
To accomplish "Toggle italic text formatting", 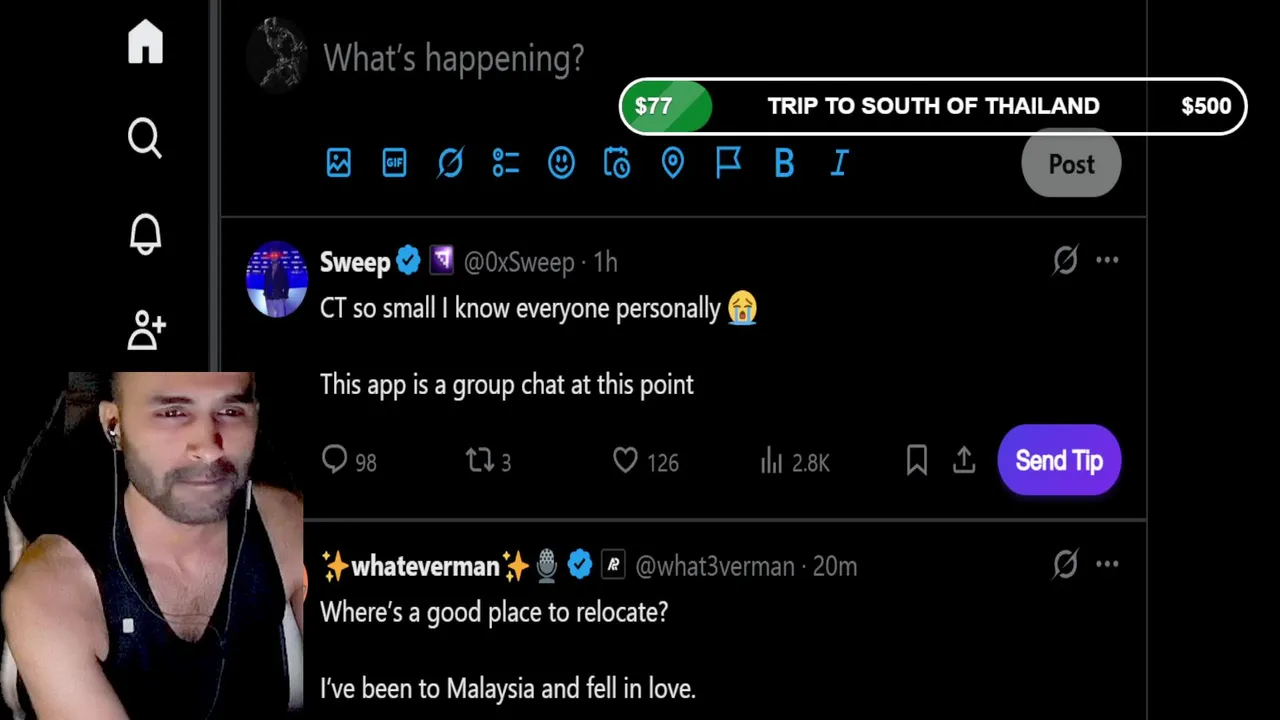I will coord(840,163).
